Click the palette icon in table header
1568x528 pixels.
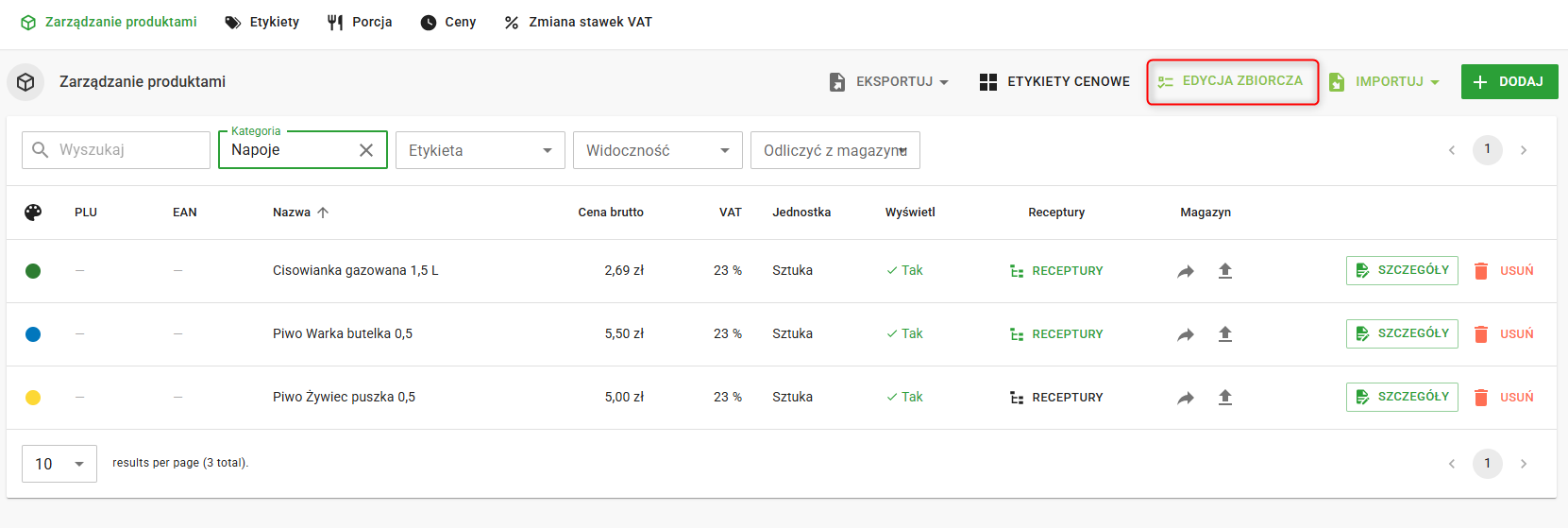(x=33, y=213)
